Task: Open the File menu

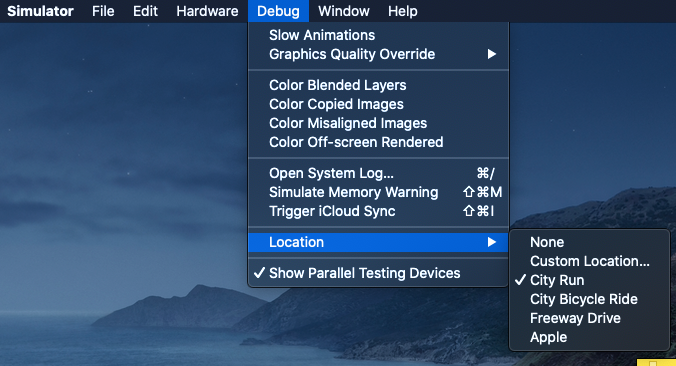Action: [x=103, y=11]
